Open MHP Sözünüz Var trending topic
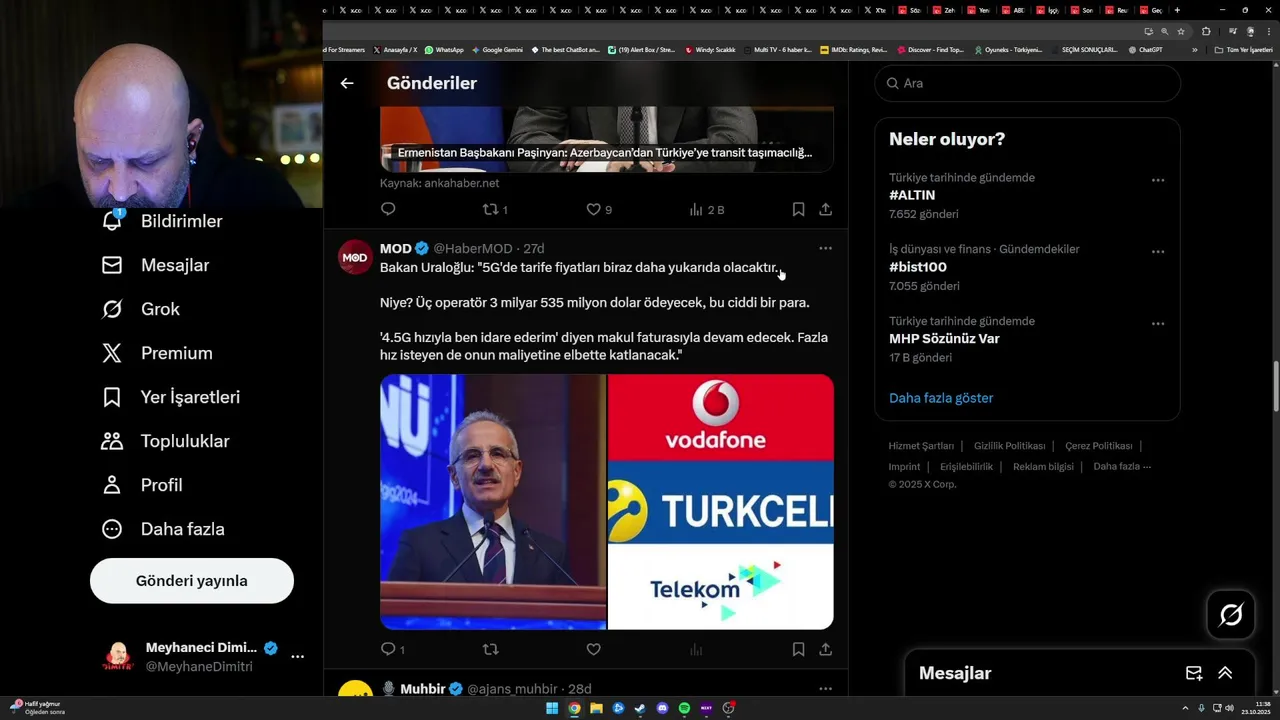The height and width of the screenshot is (720, 1280). click(944, 339)
